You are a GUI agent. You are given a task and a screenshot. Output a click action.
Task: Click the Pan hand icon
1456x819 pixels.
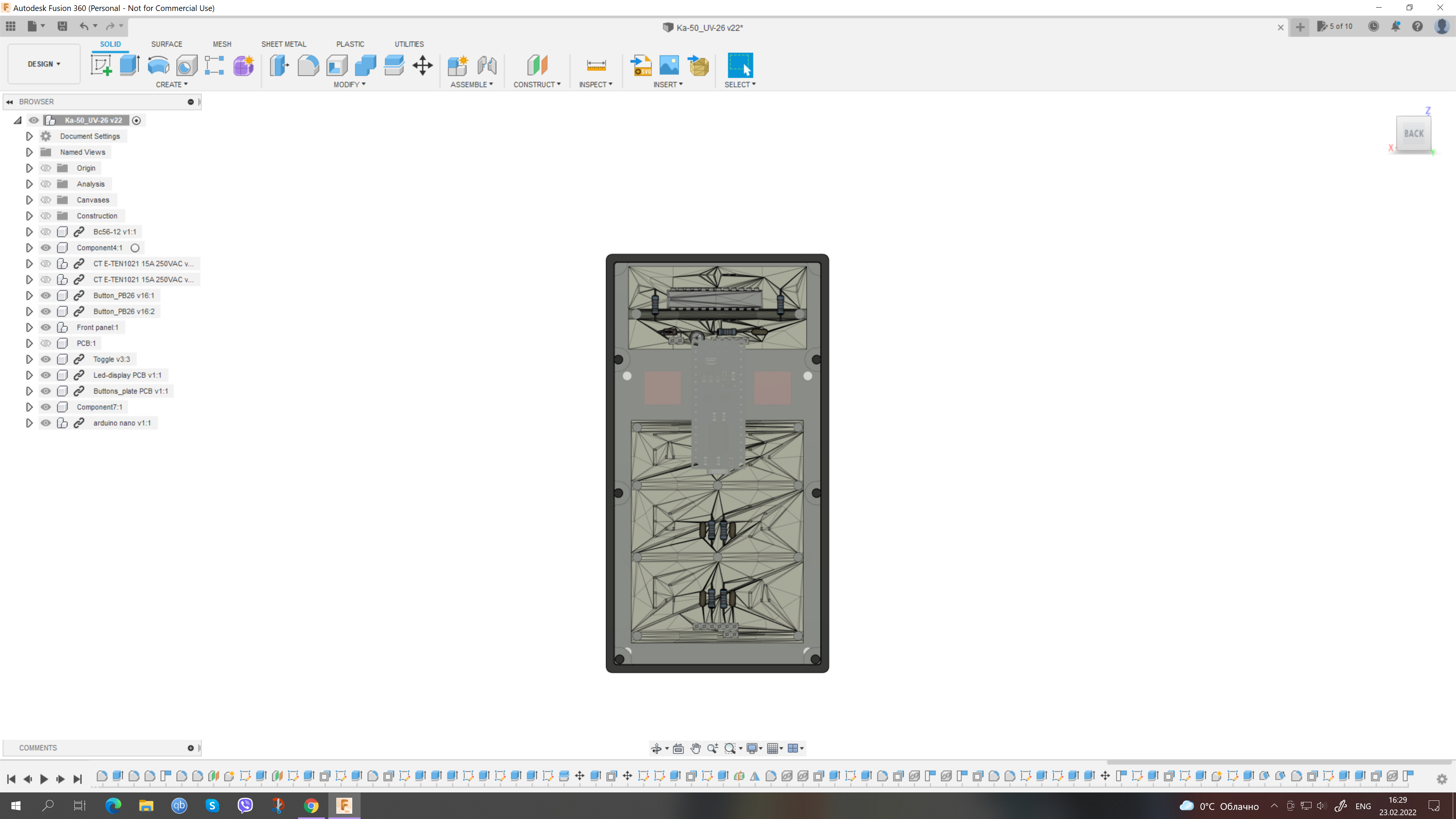[x=695, y=748]
